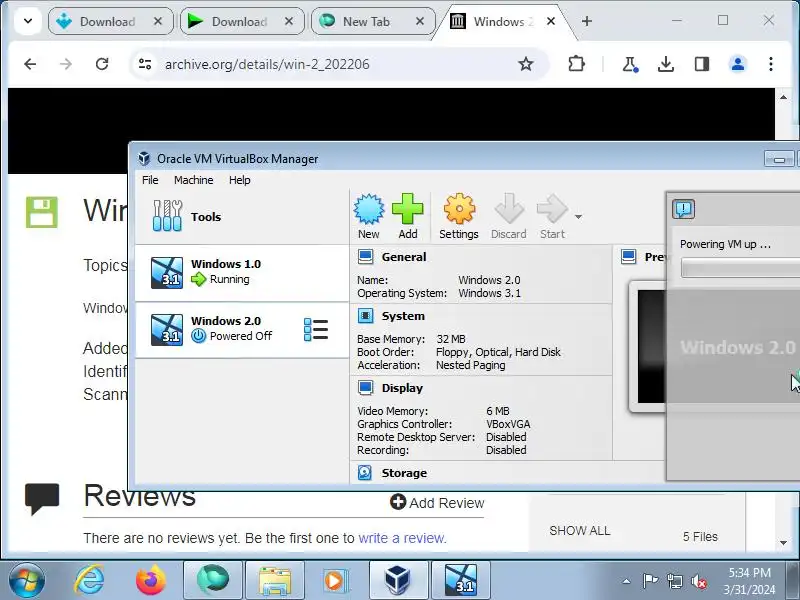The image size is (800, 600).
Task: Click the write a review link
Action: 403,538
